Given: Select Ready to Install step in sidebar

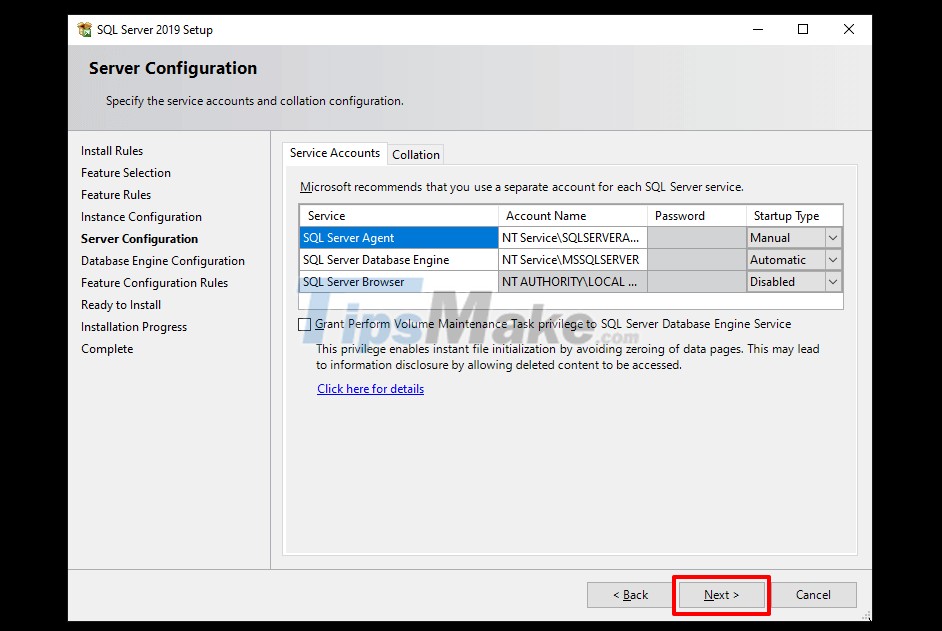Looking at the screenshot, I should point(121,304).
